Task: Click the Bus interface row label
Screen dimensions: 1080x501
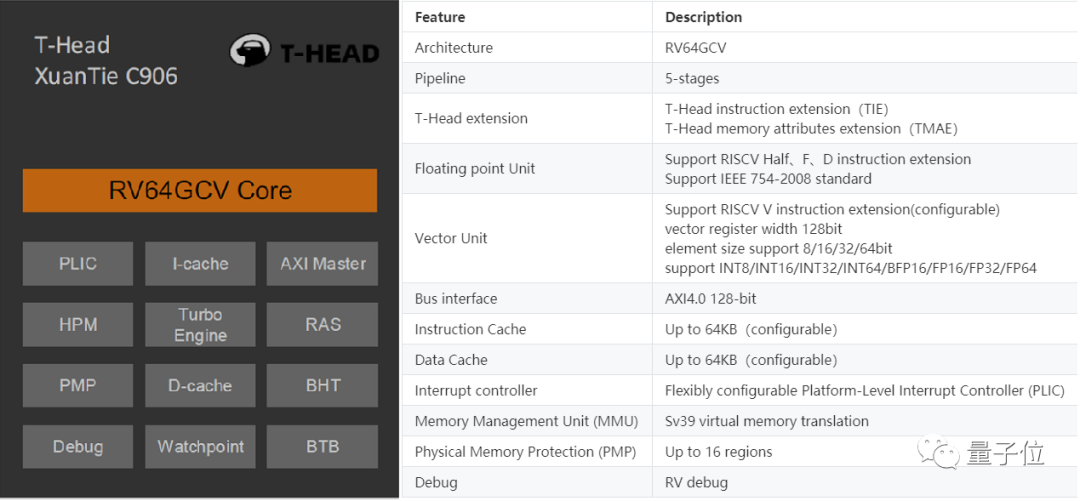Action: pyautogui.click(x=455, y=299)
